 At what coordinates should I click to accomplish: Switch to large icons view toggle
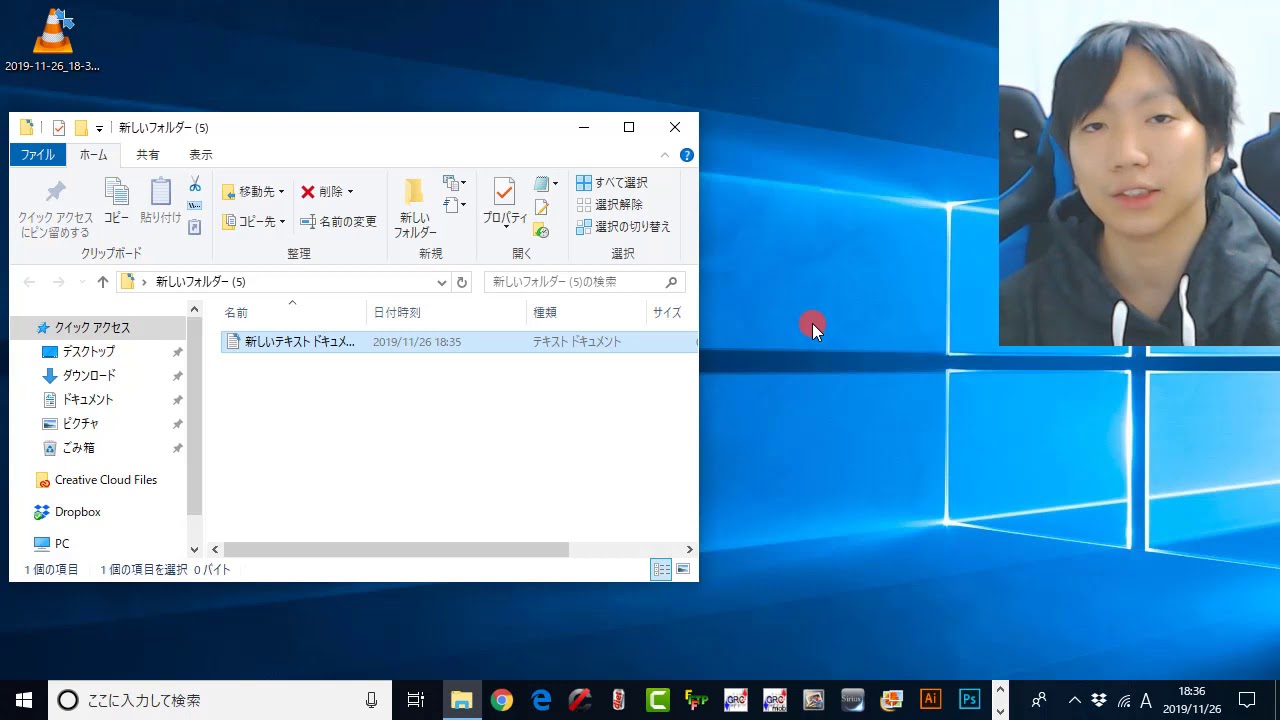(x=683, y=569)
